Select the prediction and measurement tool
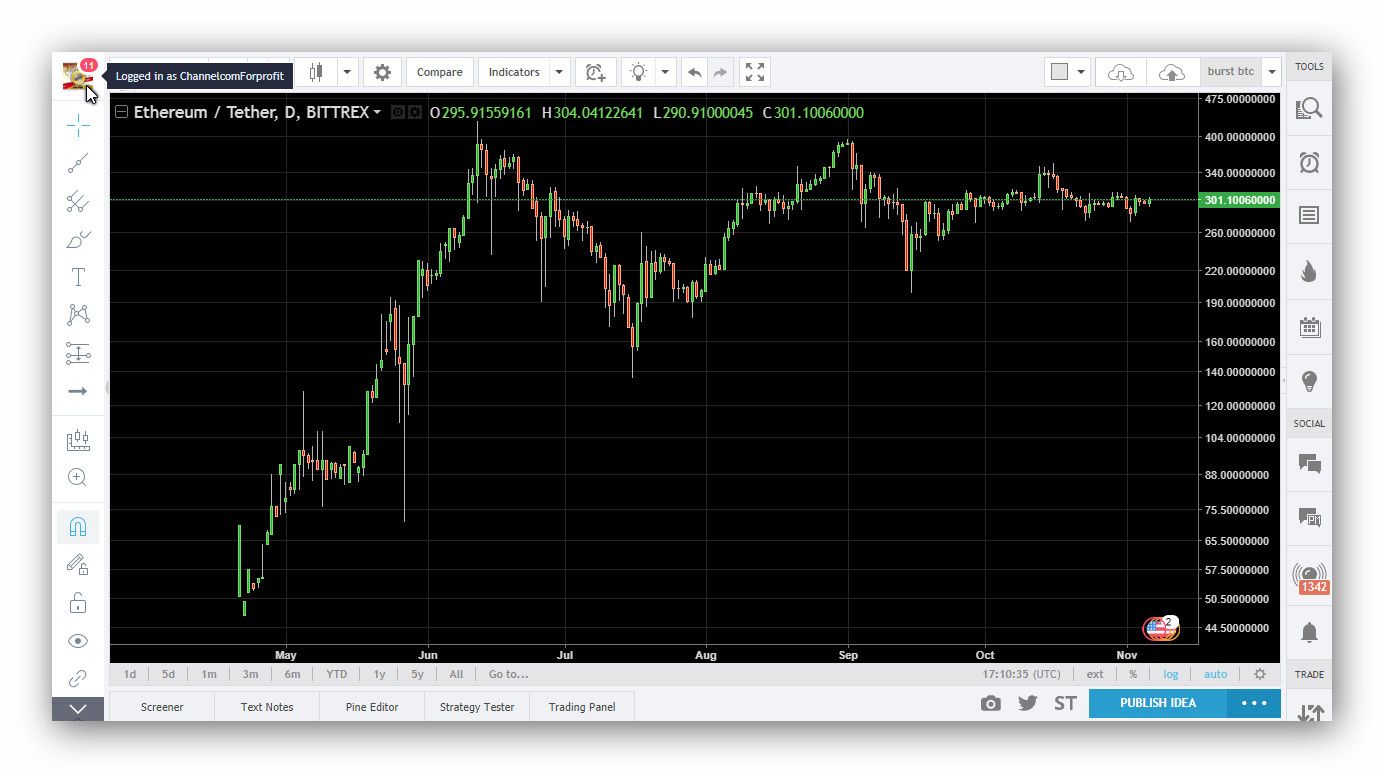 78,353
